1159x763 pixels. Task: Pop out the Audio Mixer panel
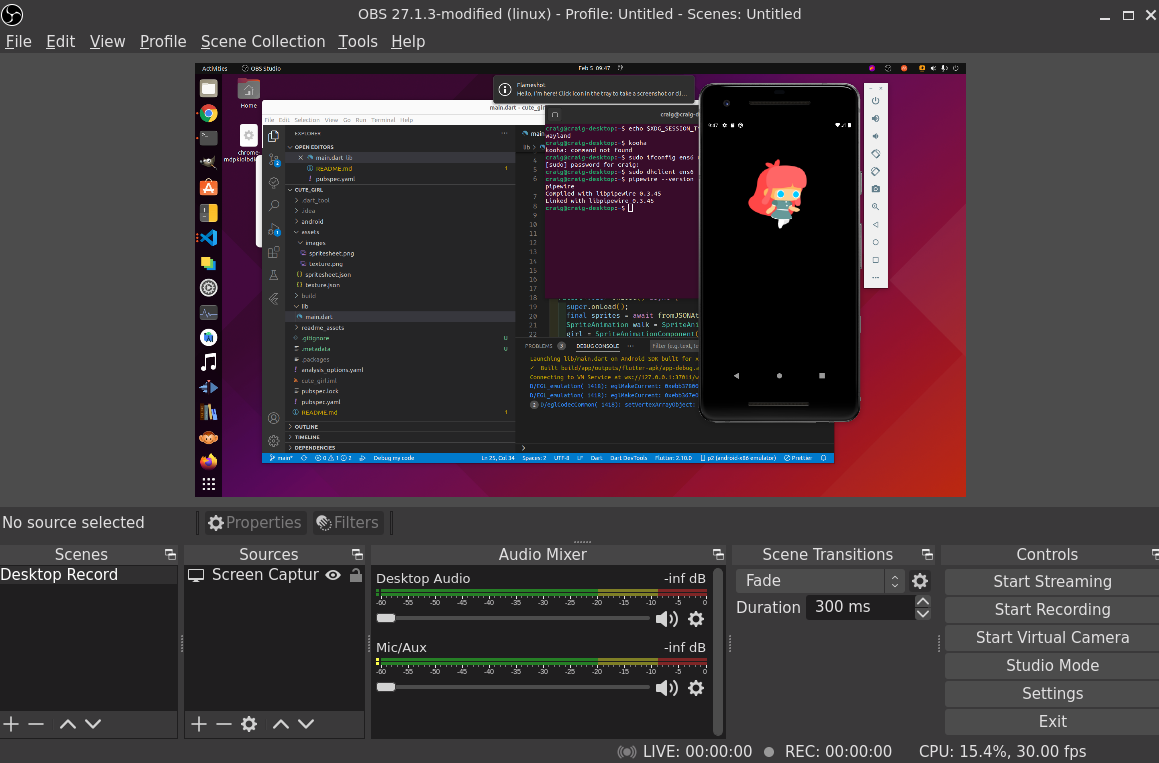[x=717, y=554]
